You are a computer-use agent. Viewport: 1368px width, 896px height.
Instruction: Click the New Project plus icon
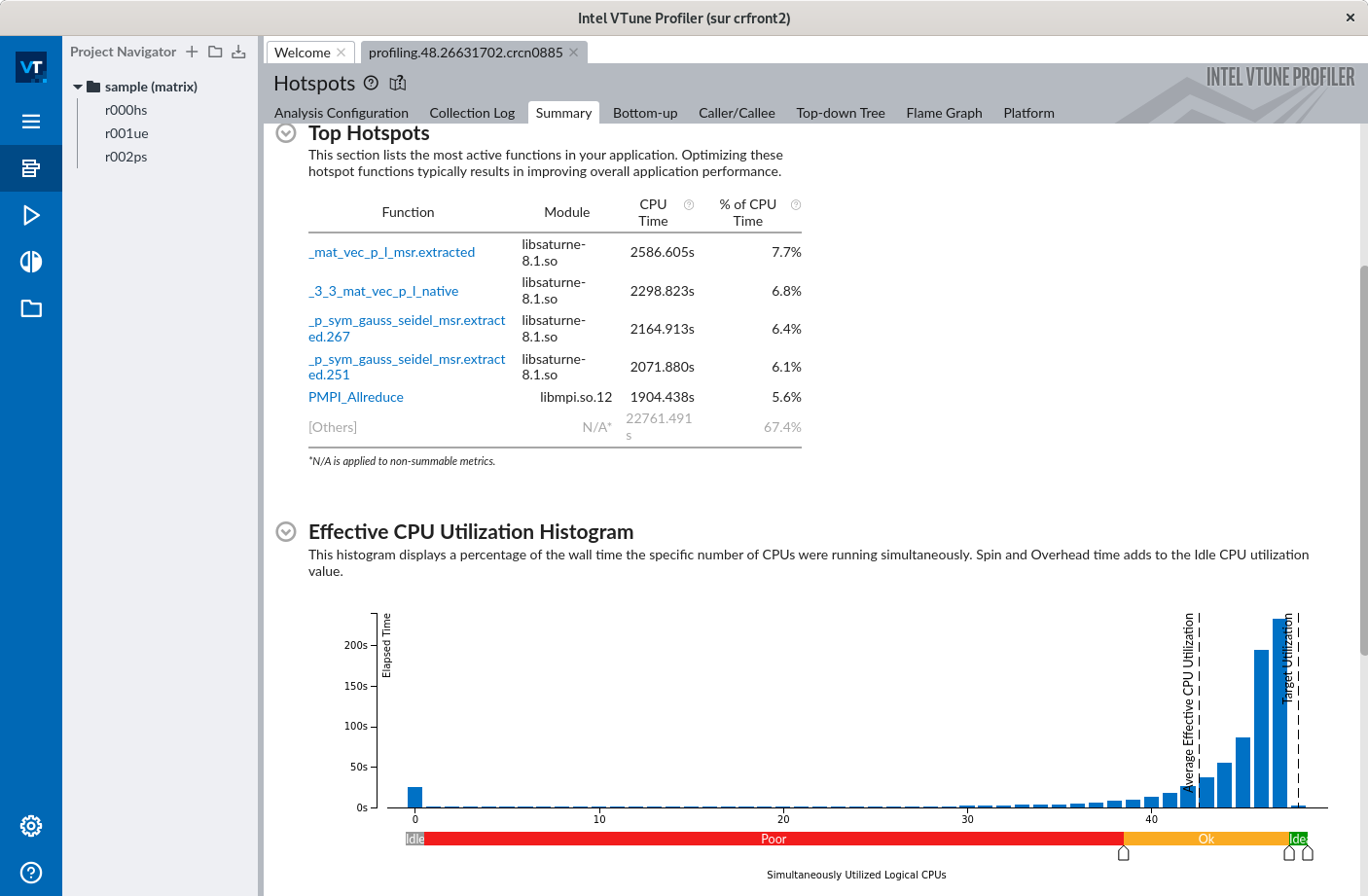click(x=192, y=52)
